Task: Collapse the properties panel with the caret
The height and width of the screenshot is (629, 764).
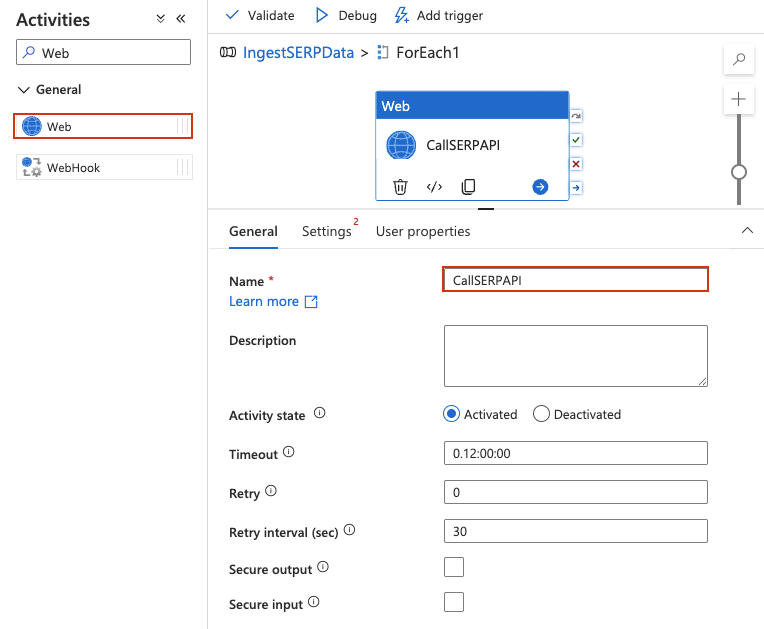Action: (x=747, y=230)
